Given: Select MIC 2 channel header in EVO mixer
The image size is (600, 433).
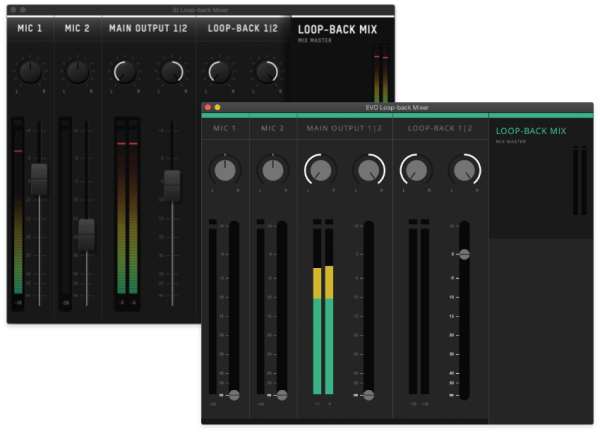Looking at the screenshot, I should (273, 129).
